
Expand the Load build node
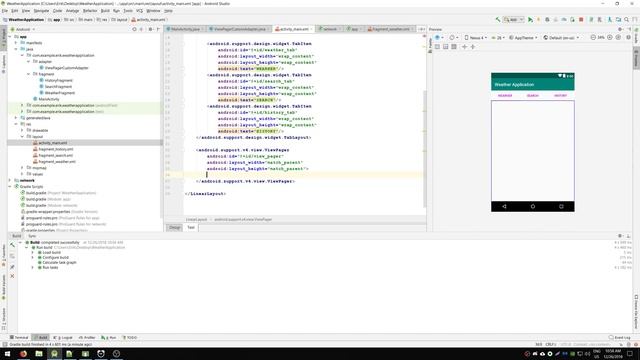(33, 253)
